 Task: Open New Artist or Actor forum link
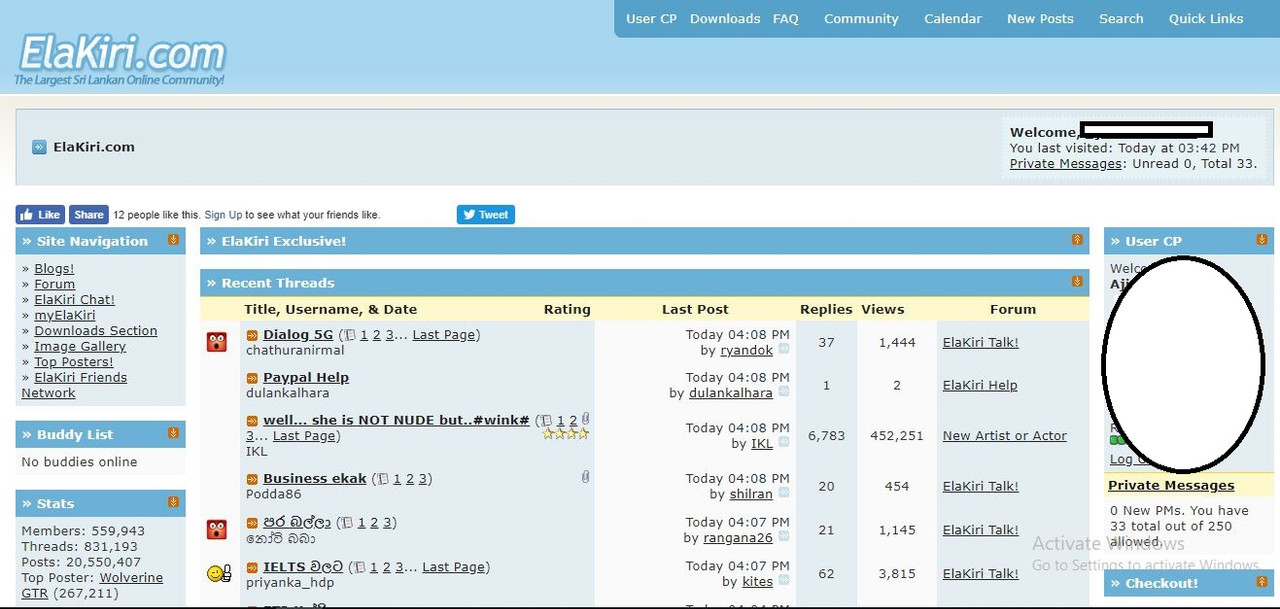tap(1005, 436)
